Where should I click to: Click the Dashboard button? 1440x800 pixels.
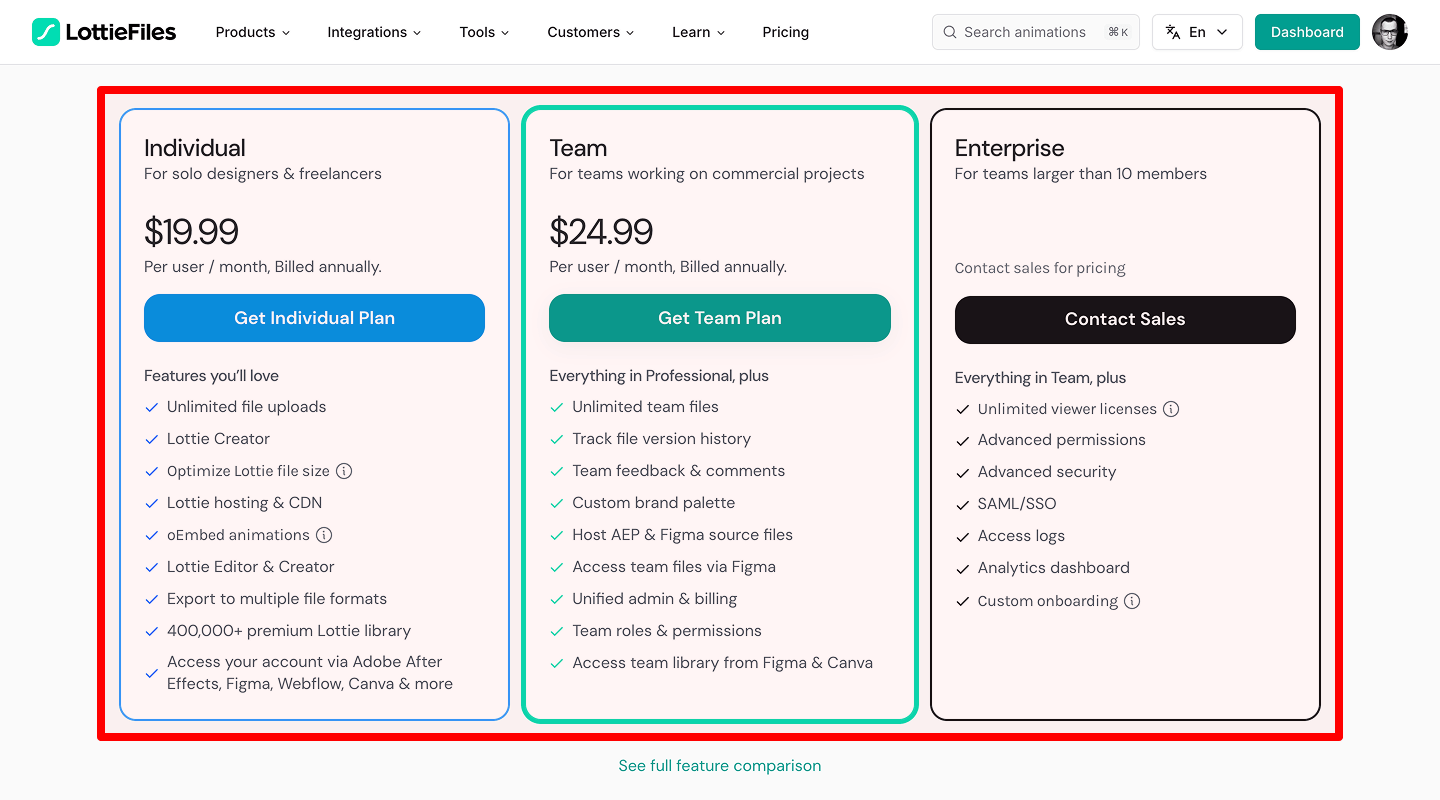1307,31
